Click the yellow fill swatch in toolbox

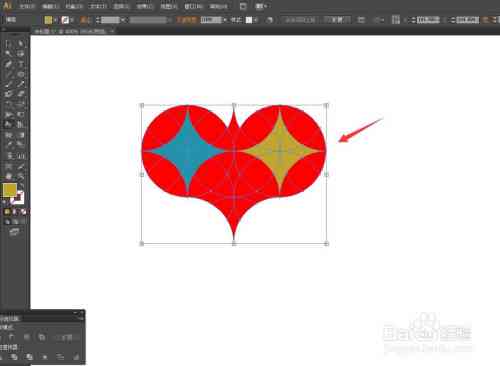point(10,190)
